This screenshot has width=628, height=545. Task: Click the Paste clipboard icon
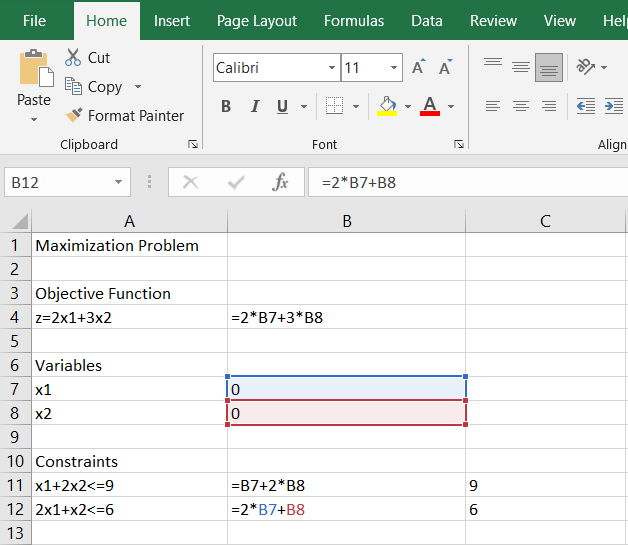pyautogui.click(x=35, y=70)
